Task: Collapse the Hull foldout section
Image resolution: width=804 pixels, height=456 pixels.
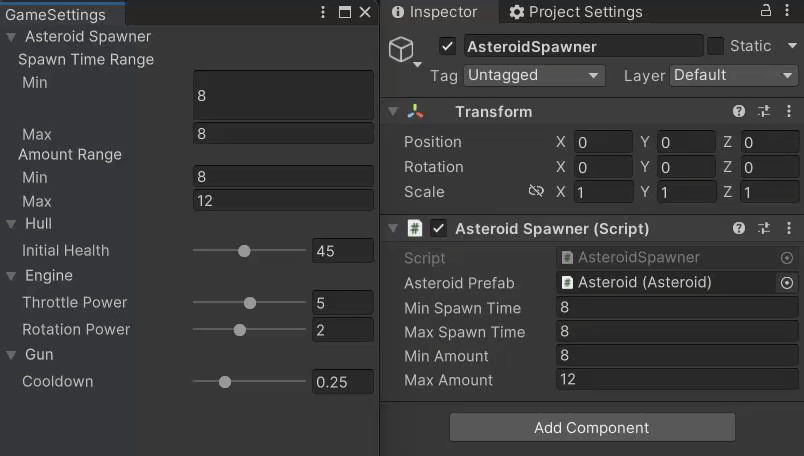Action: click(11, 224)
